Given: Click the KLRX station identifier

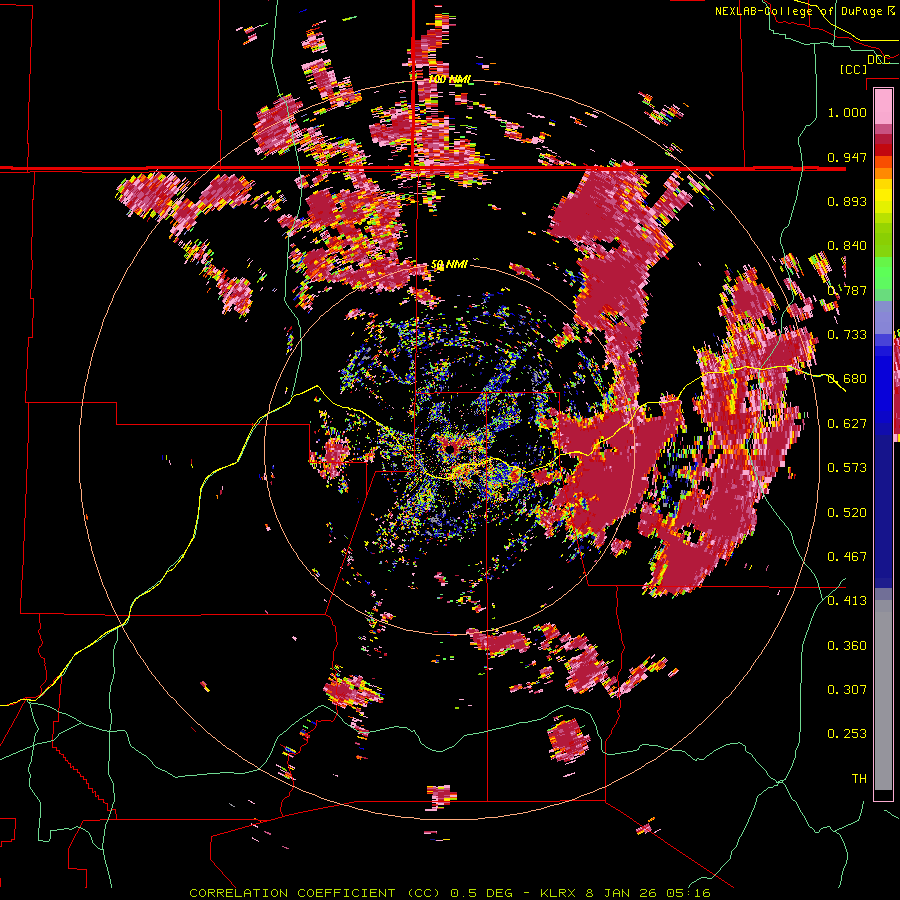Looking at the screenshot, I should pyautogui.click(x=560, y=893).
